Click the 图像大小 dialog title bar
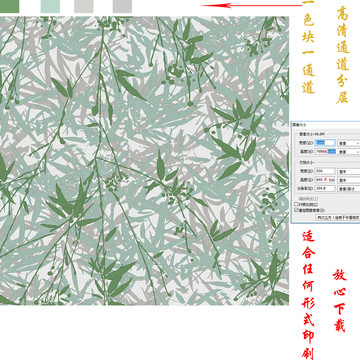 (x=326, y=124)
